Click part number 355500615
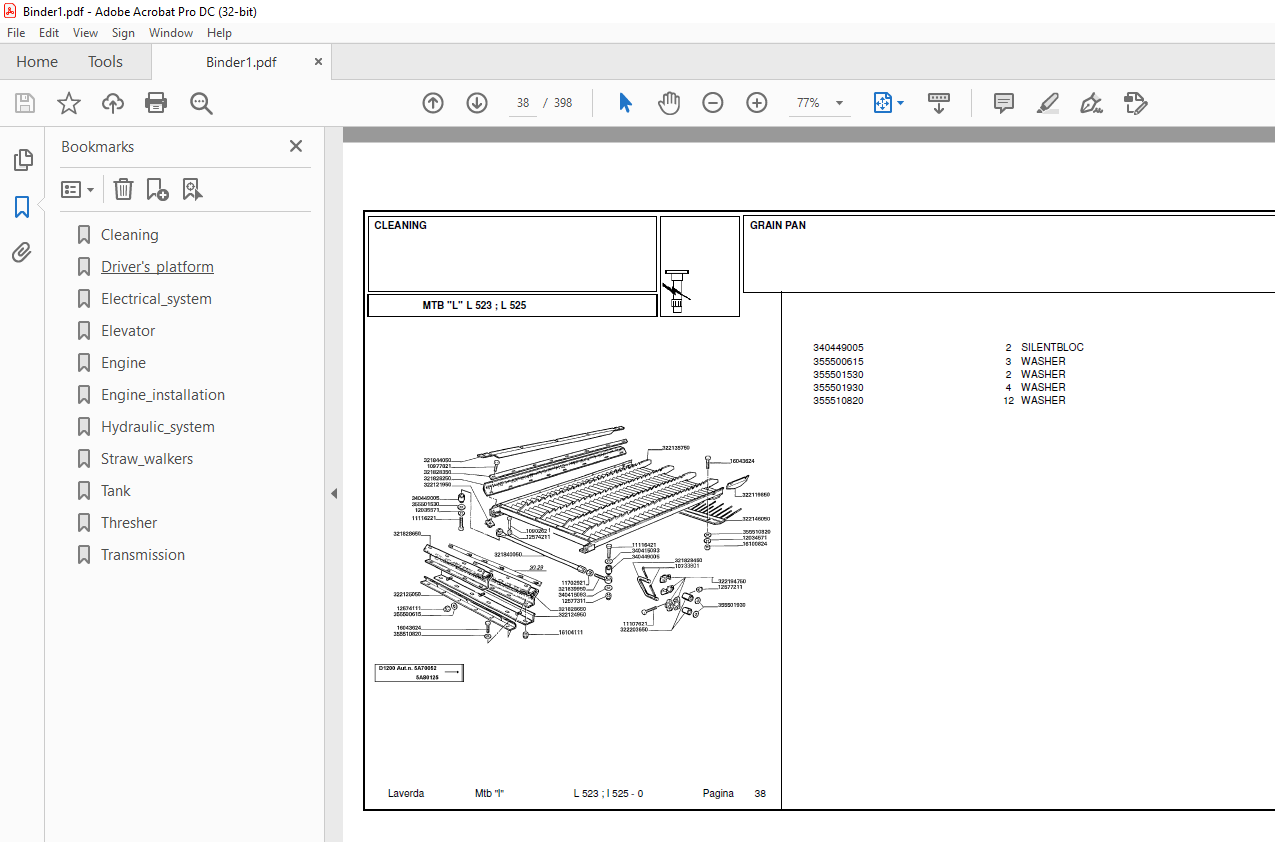This screenshot has width=1275, height=842. pyautogui.click(x=838, y=361)
